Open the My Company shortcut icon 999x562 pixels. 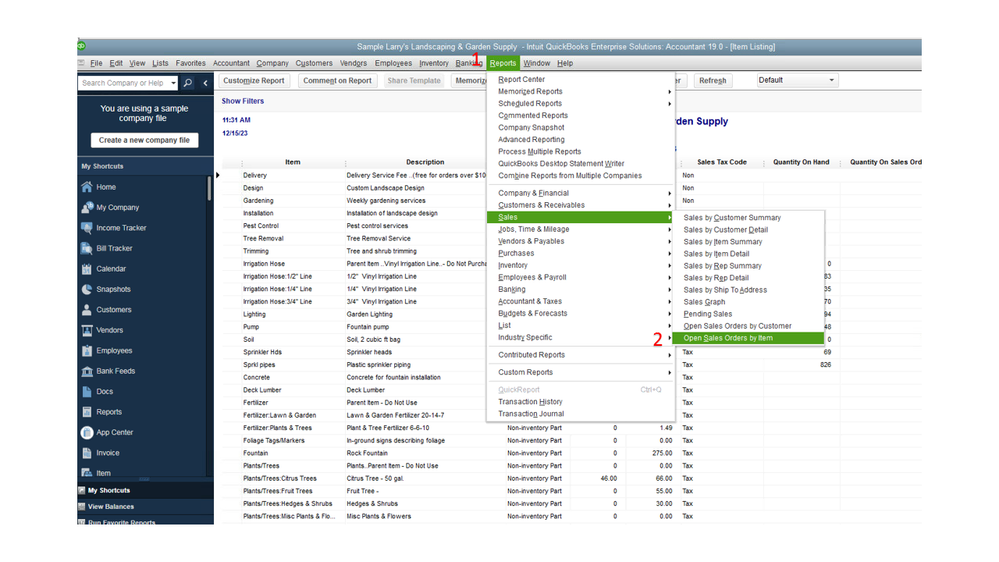87,208
